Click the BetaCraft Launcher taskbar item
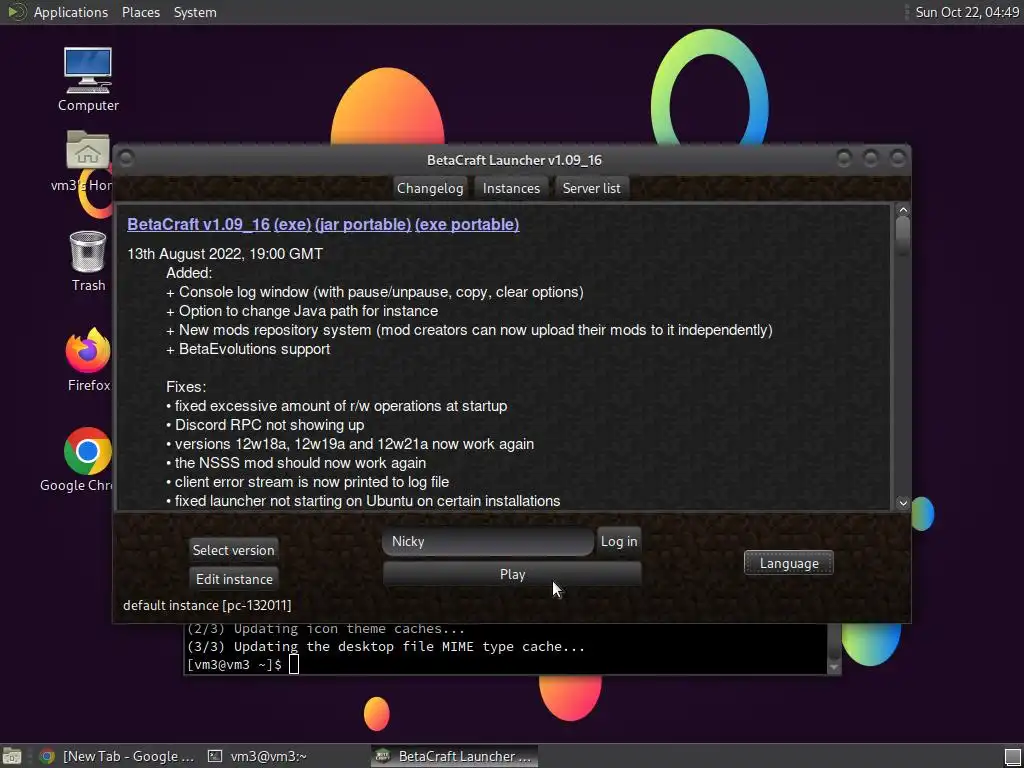This screenshot has height=768, width=1024. pyautogui.click(x=455, y=756)
